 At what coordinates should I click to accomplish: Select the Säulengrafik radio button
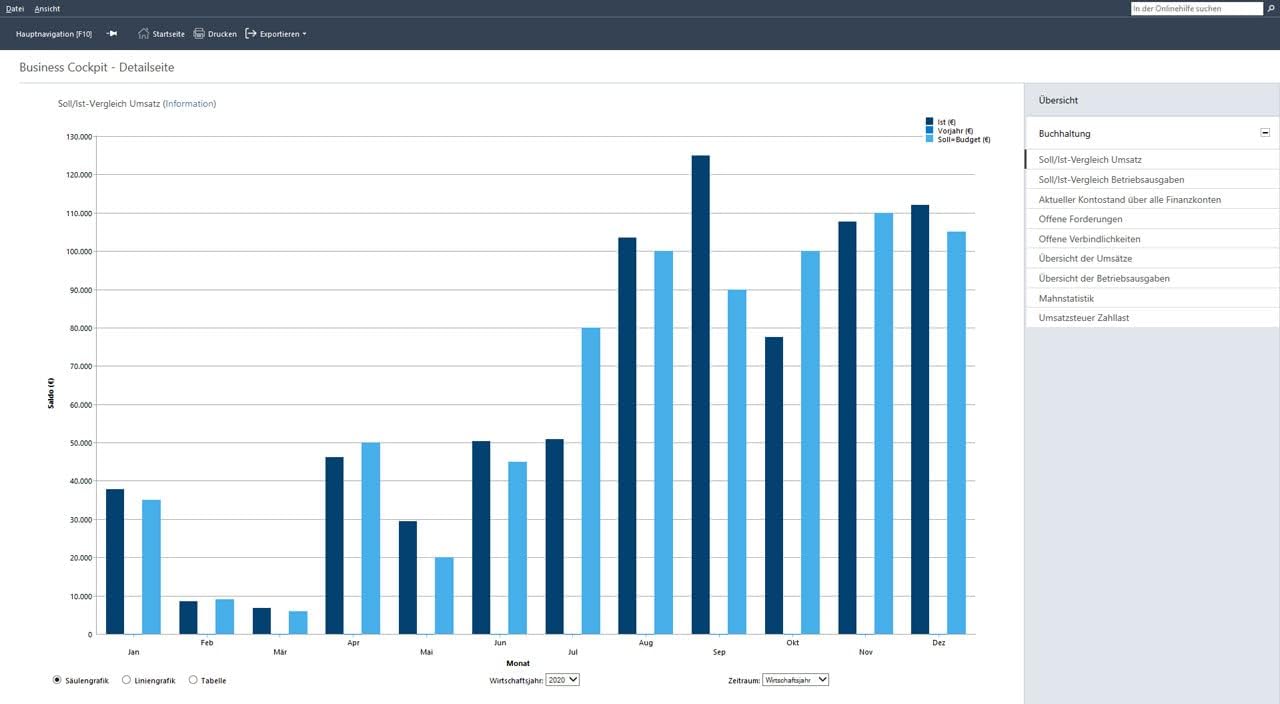pyautogui.click(x=56, y=680)
